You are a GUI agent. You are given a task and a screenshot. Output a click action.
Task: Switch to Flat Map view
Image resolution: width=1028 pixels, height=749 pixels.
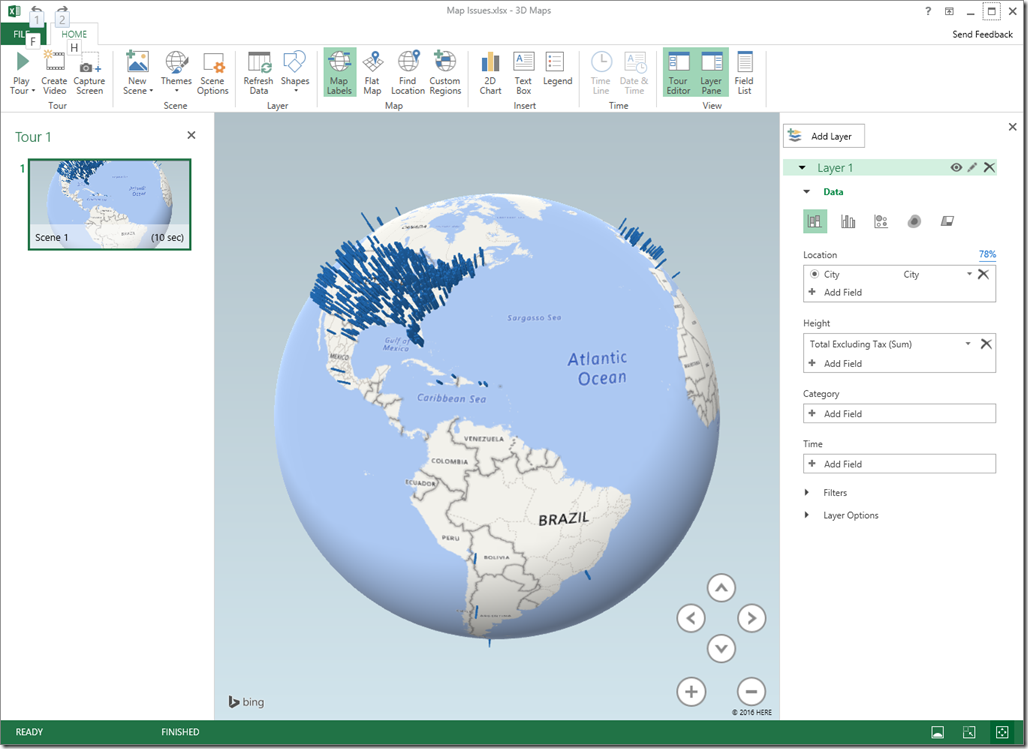click(372, 73)
